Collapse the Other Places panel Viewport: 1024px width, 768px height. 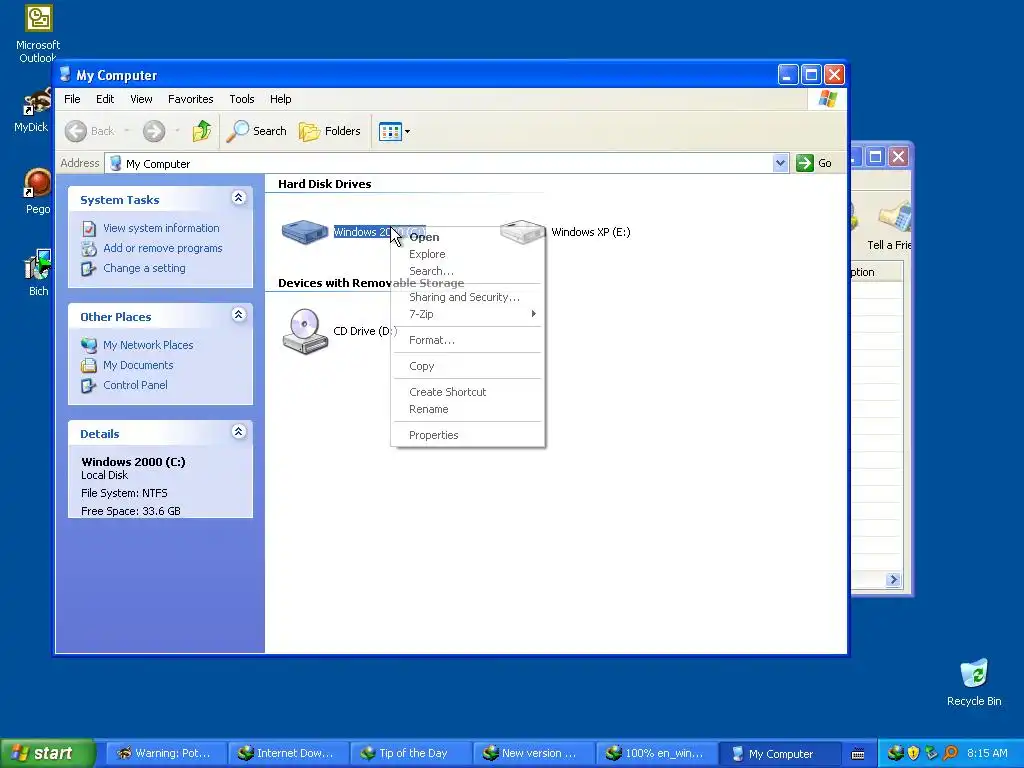(x=238, y=315)
